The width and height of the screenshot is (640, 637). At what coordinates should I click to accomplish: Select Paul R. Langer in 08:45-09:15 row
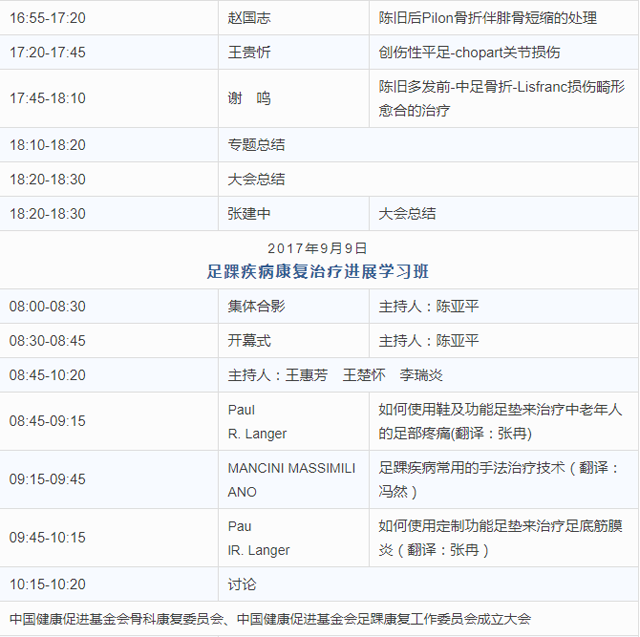point(258,421)
